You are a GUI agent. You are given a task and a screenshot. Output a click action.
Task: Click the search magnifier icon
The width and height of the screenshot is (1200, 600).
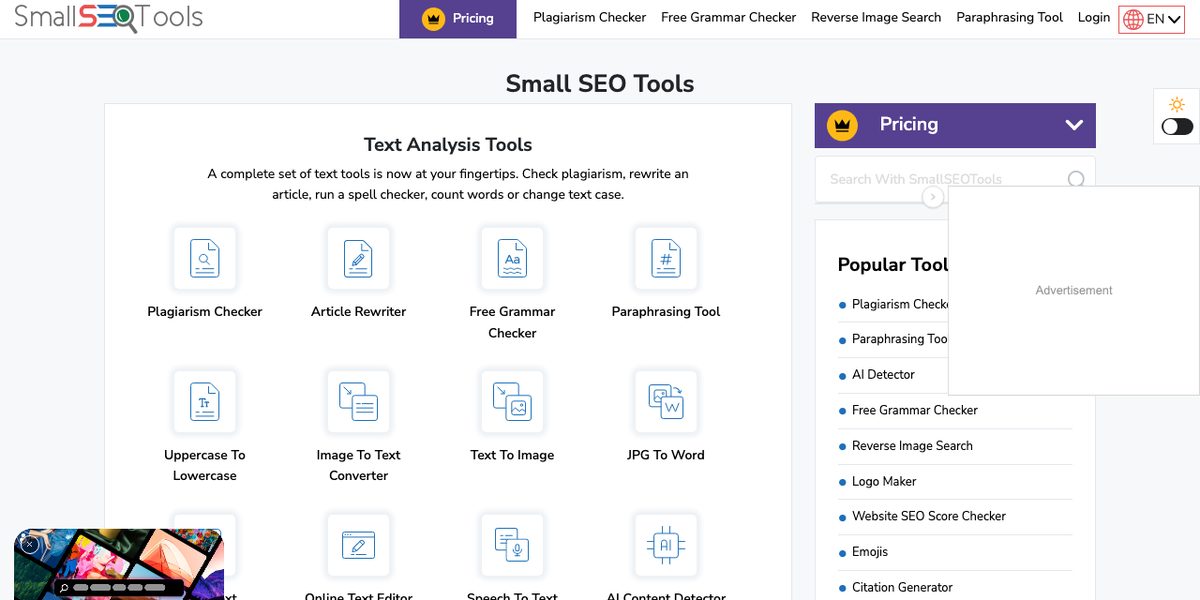pos(1076,179)
